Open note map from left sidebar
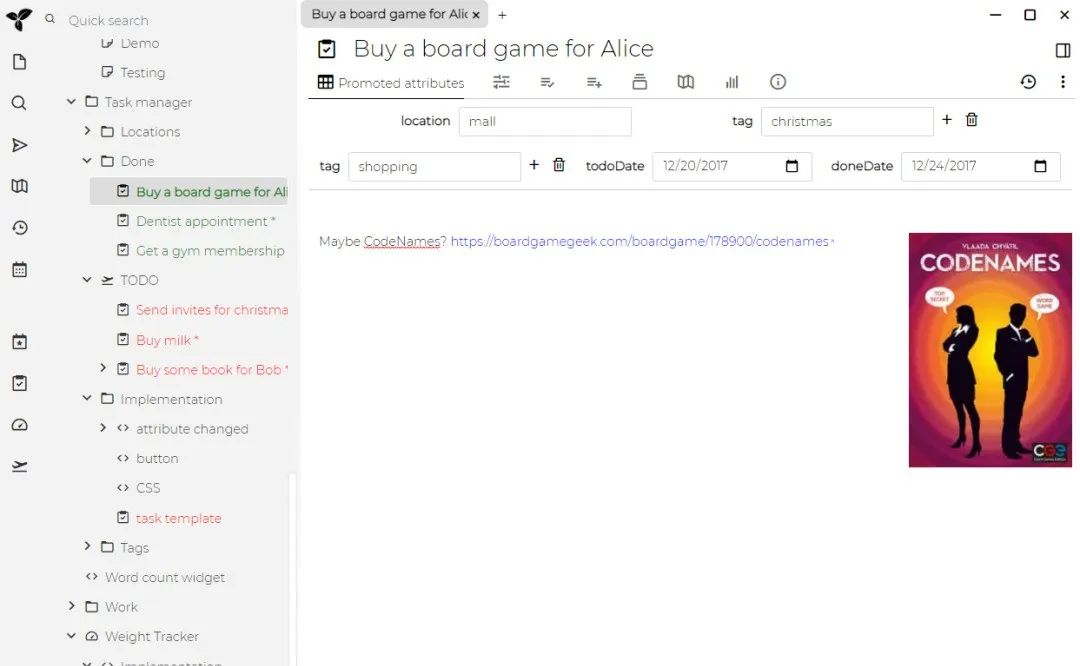Screen dimensions: 1080x666 (19, 186)
